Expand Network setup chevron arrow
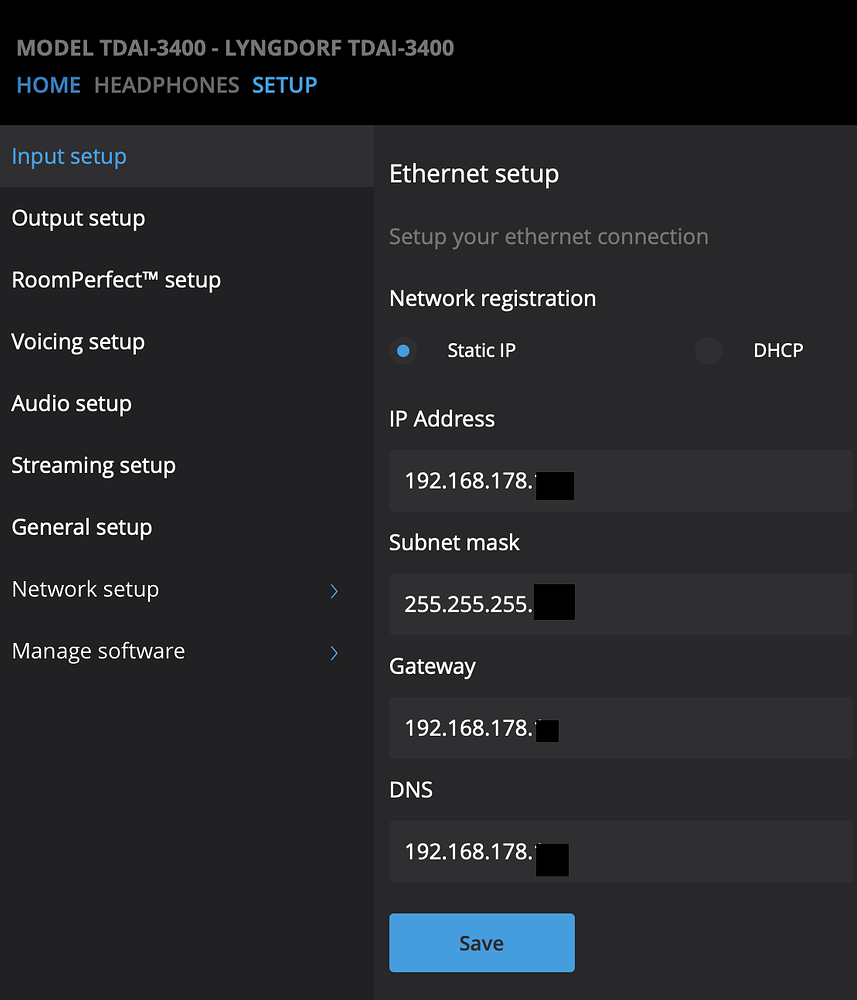This screenshot has width=857, height=1000. pyautogui.click(x=334, y=591)
